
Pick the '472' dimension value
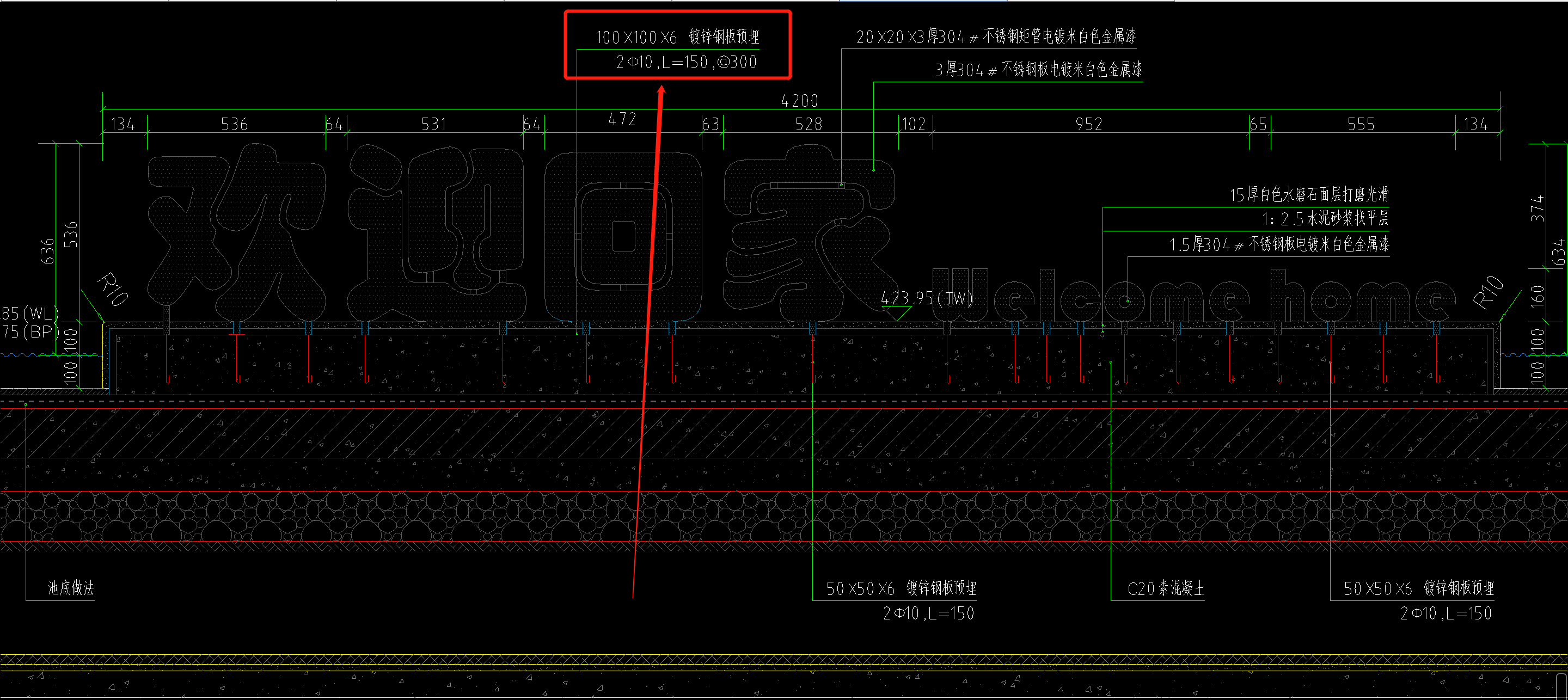point(623,119)
